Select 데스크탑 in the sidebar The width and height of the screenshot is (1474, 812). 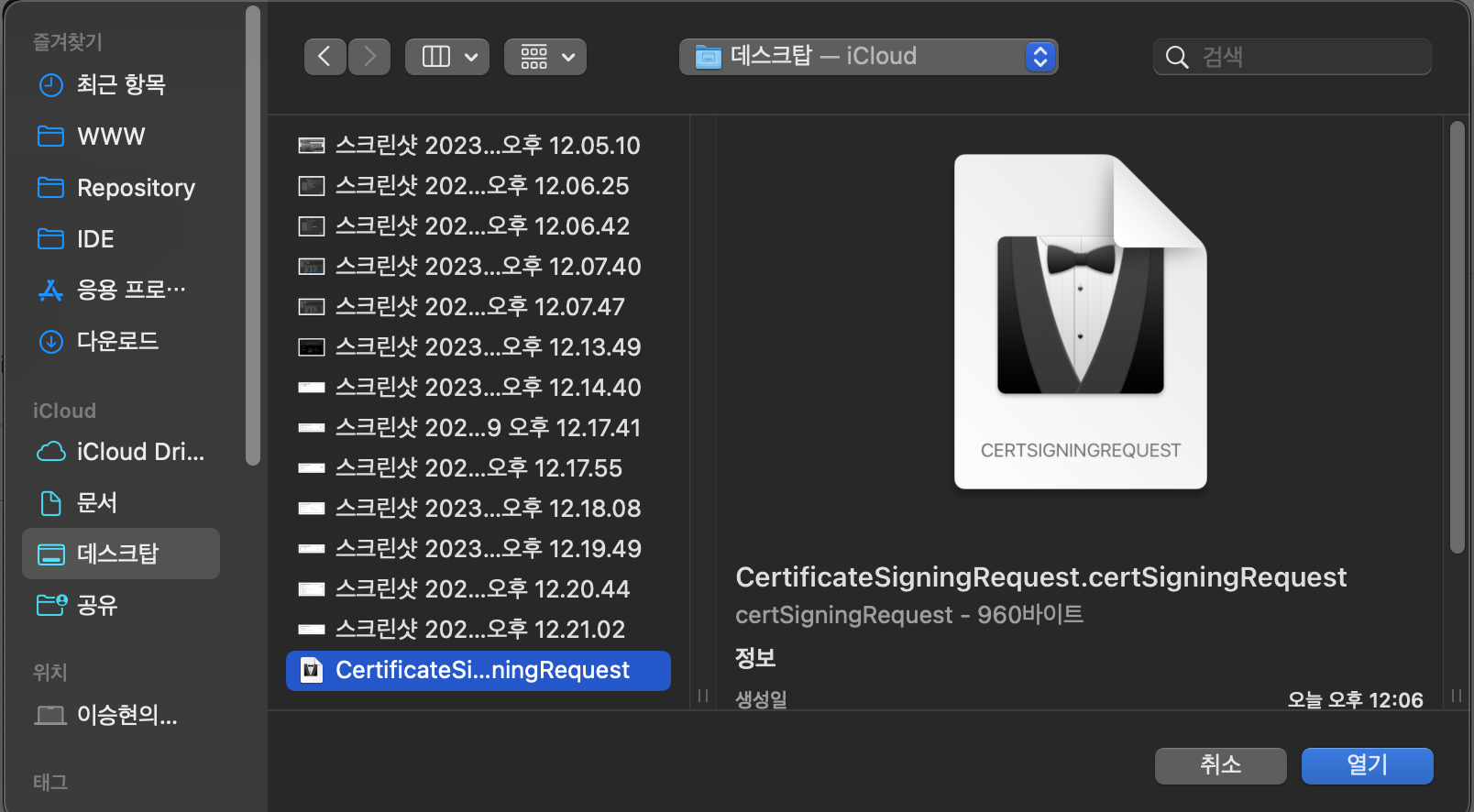click(x=121, y=554)
